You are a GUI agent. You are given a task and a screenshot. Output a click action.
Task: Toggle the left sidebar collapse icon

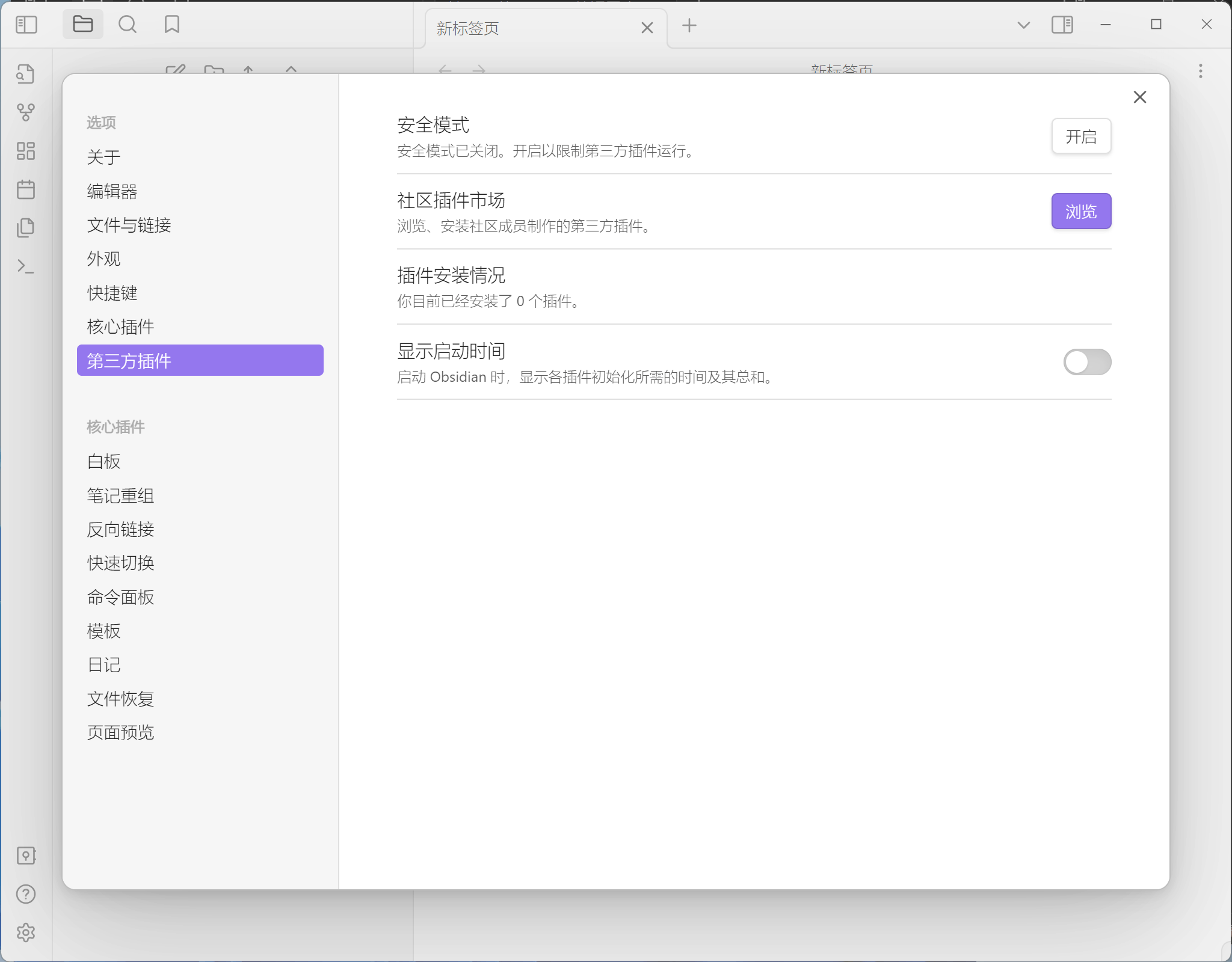click(x=26, y=25)
